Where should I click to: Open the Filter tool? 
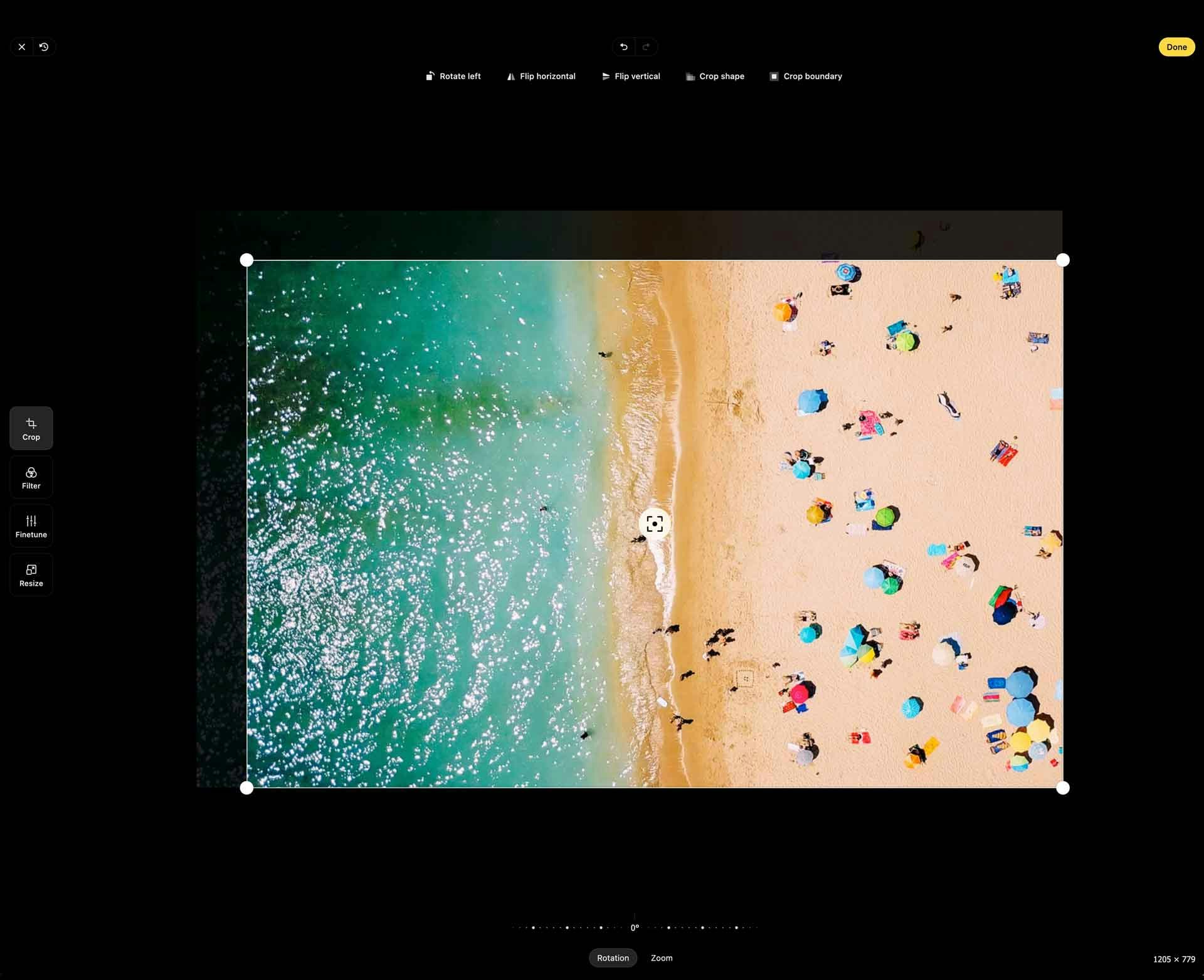coord(31,477)
